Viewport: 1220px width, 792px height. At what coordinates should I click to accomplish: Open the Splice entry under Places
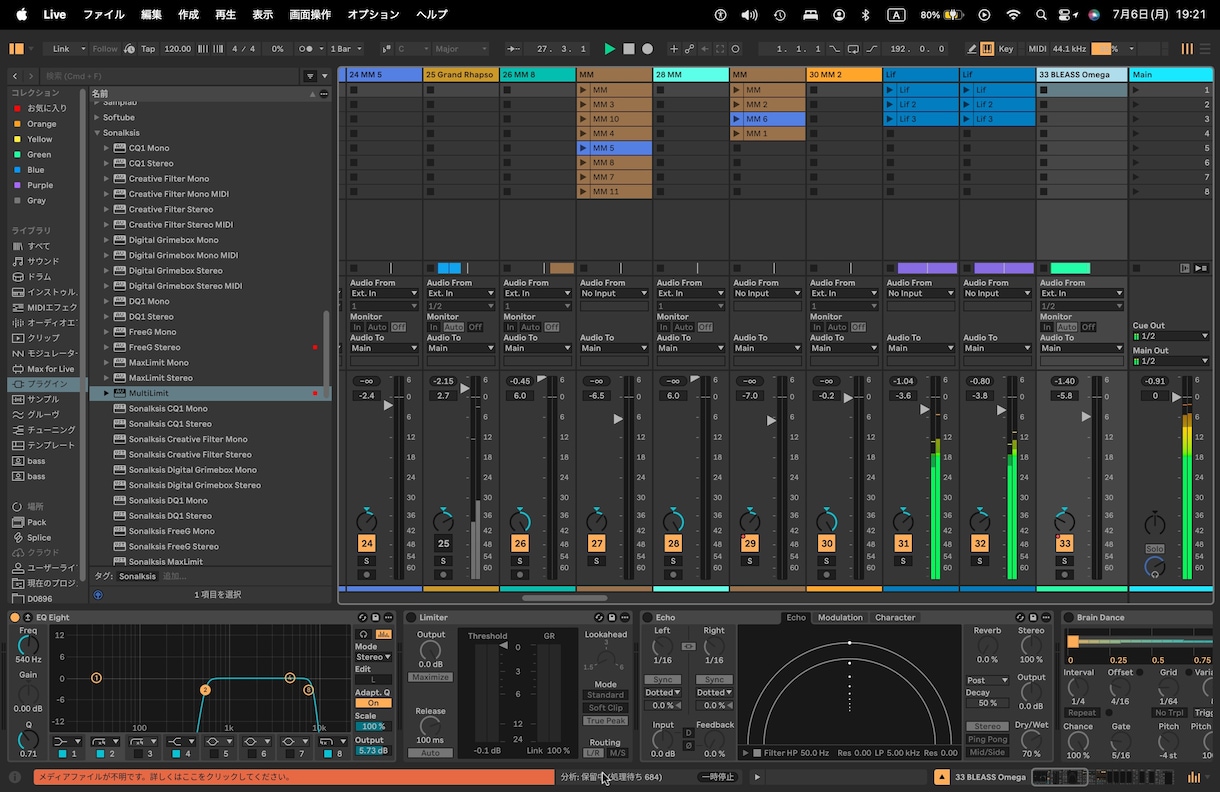[39, 537]
